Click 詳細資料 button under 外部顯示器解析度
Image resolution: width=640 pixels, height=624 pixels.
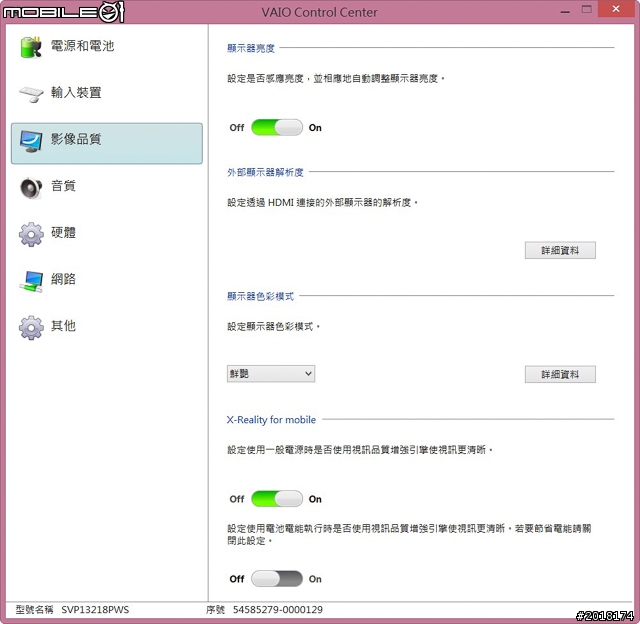pos(560,250)
